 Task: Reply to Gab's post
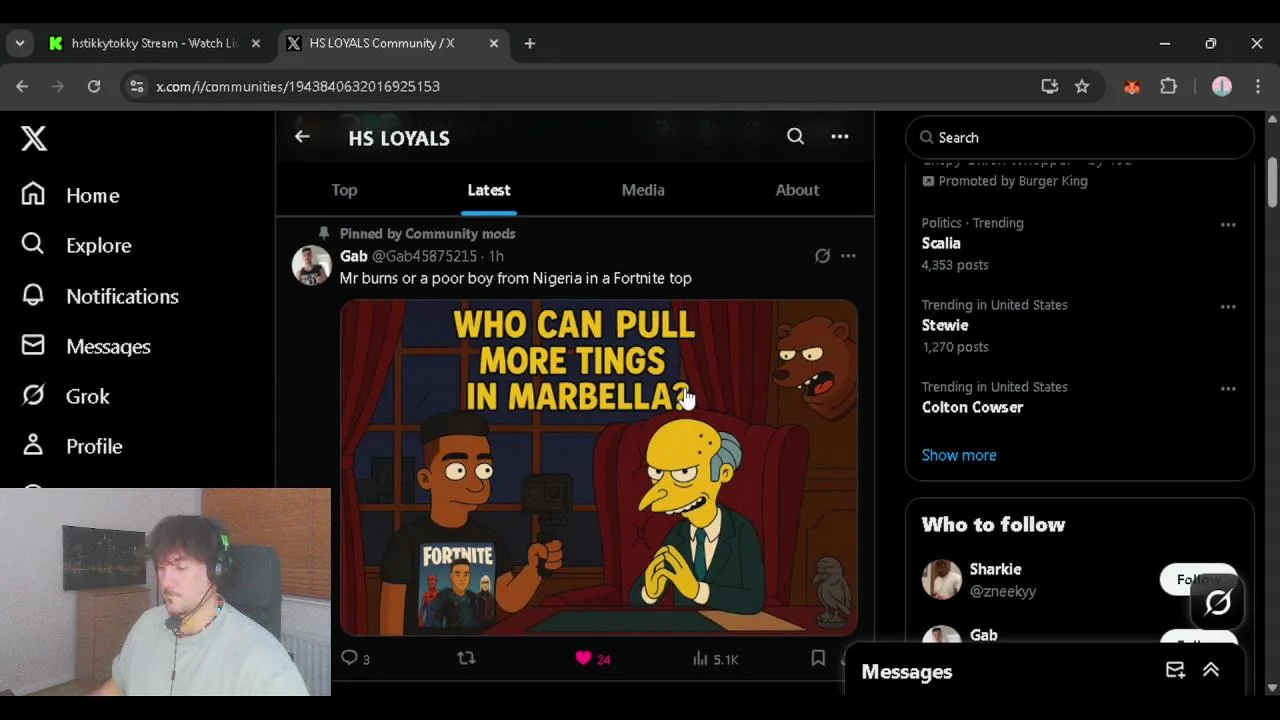click(355, 658)
